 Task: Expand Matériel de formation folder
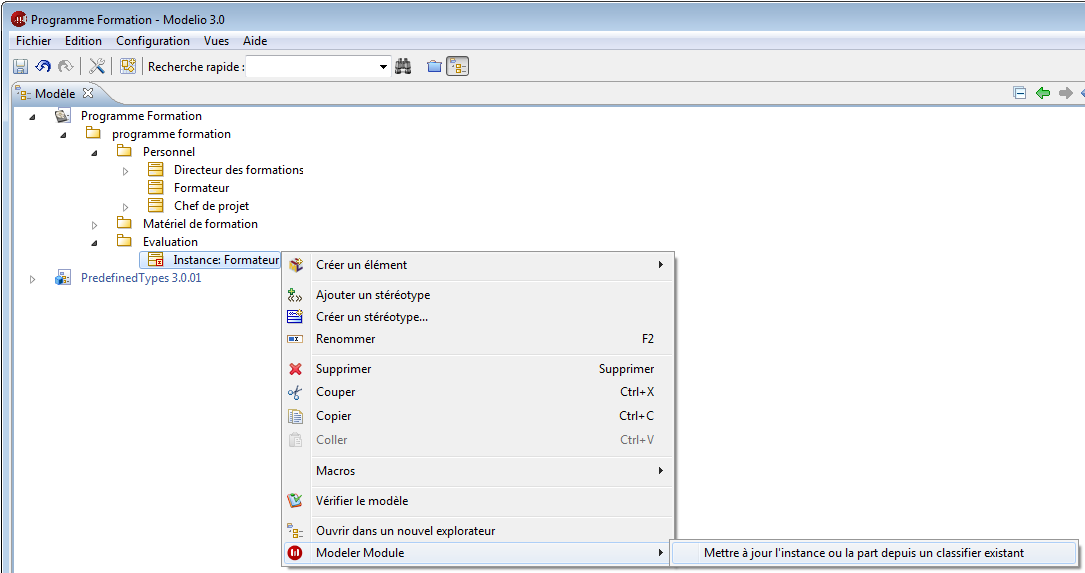coord(94,225)
